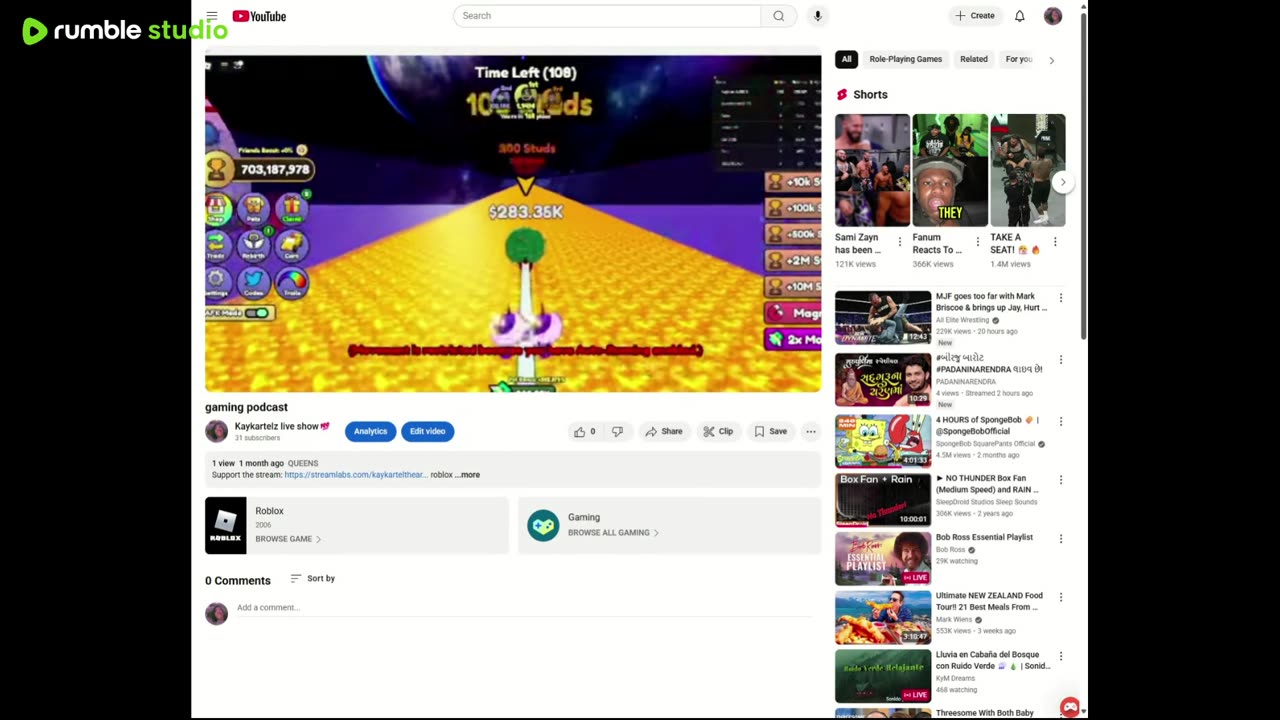1280x720 pixels.
Task: Click the Clip button
Action: click(718, 432)
